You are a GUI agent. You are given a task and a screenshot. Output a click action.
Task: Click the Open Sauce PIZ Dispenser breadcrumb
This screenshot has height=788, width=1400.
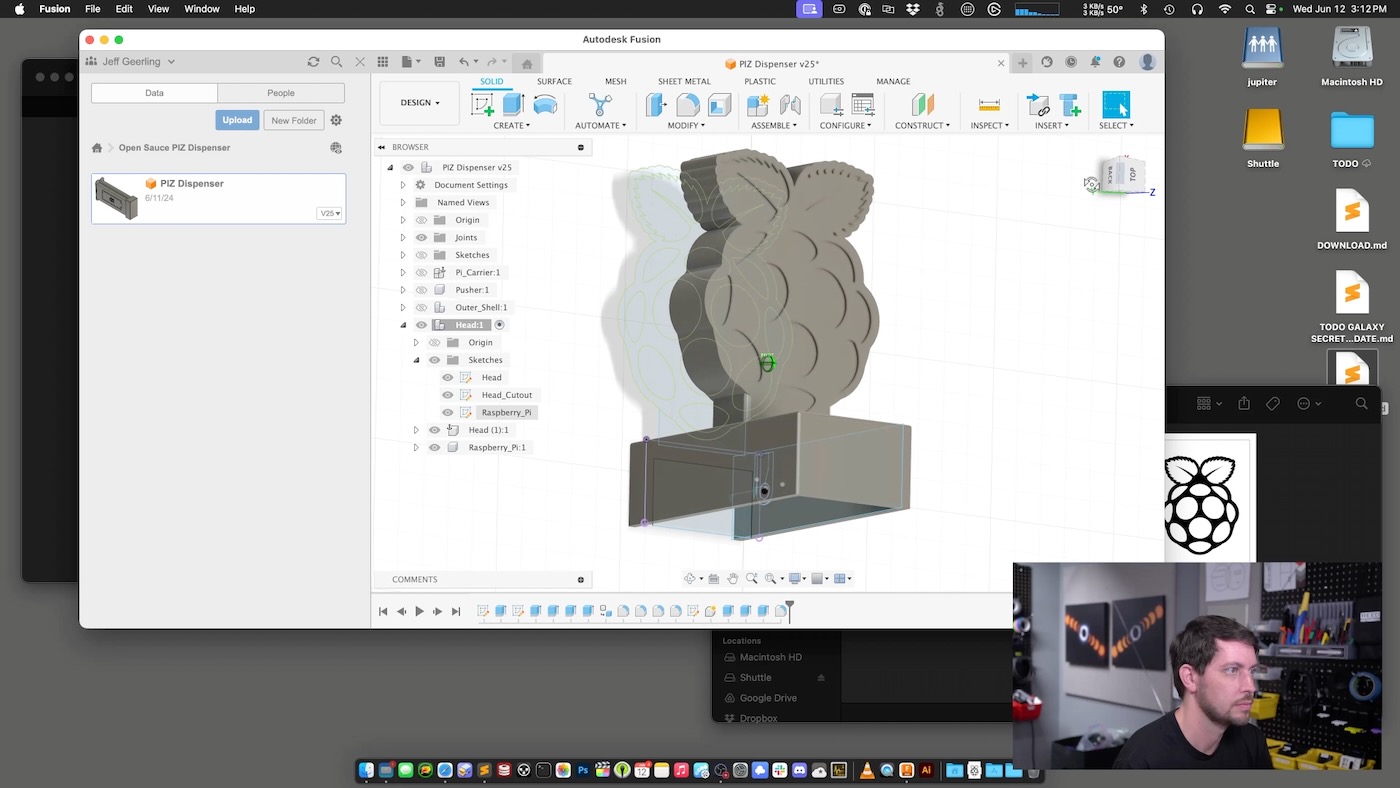pyautogui.click(x=174, y=148)
